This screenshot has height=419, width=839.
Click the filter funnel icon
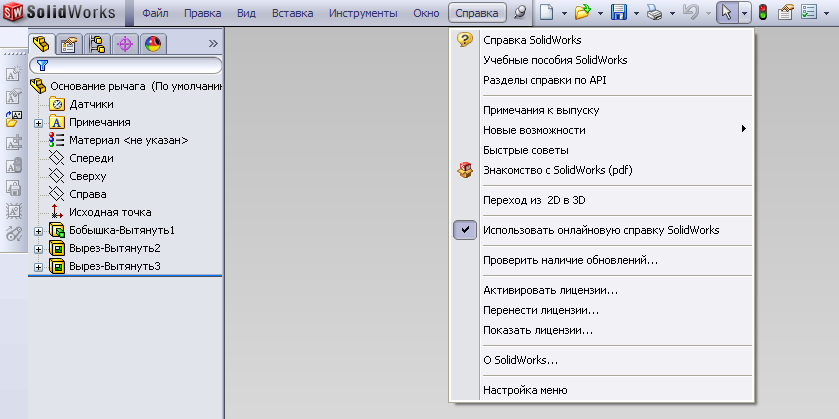42,65
